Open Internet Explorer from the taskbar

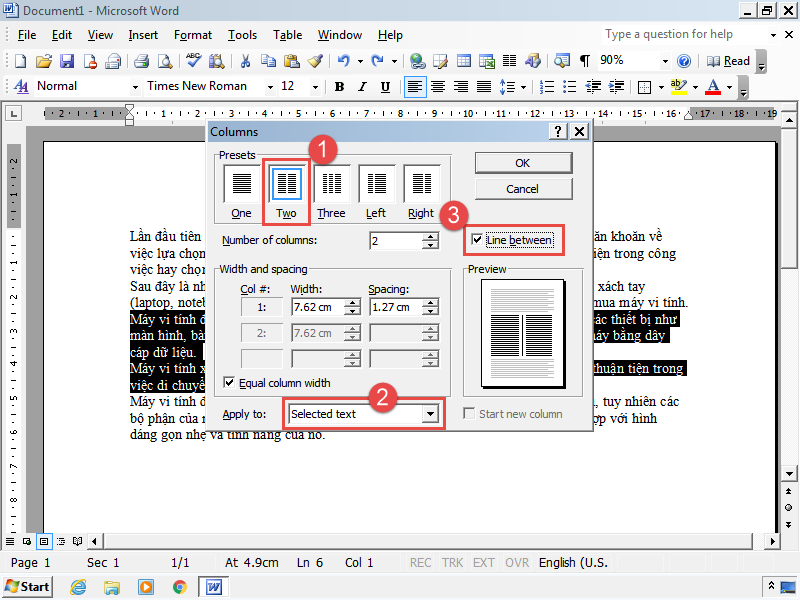[78, 587]
